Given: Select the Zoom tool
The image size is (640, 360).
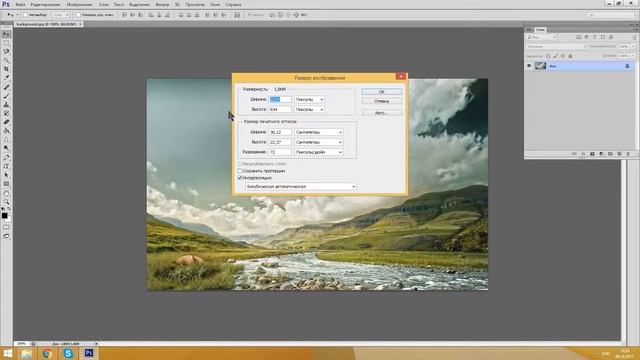Looking at the screenshot, I should [6, 202].
